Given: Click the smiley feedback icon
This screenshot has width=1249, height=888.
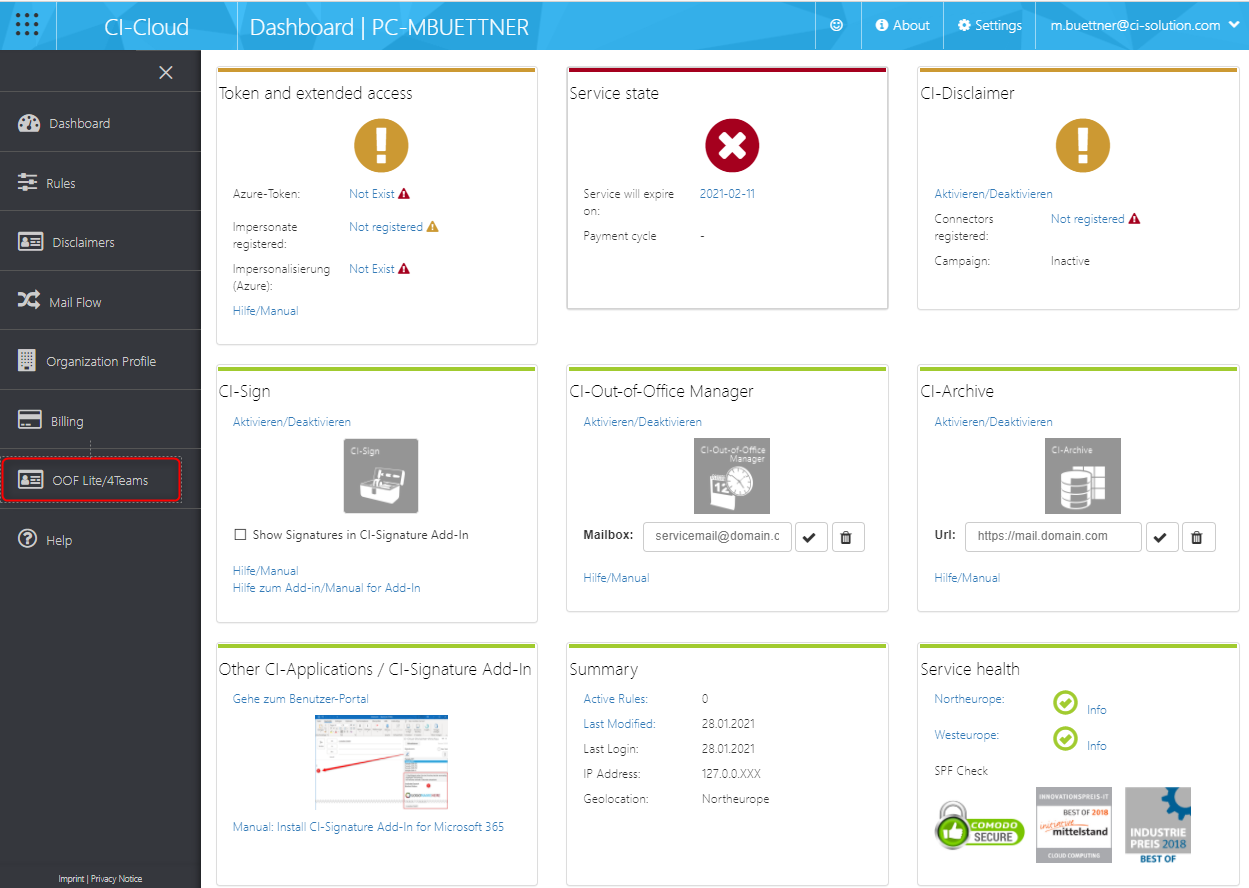Looking at the screenshot, I should (837, 26).
